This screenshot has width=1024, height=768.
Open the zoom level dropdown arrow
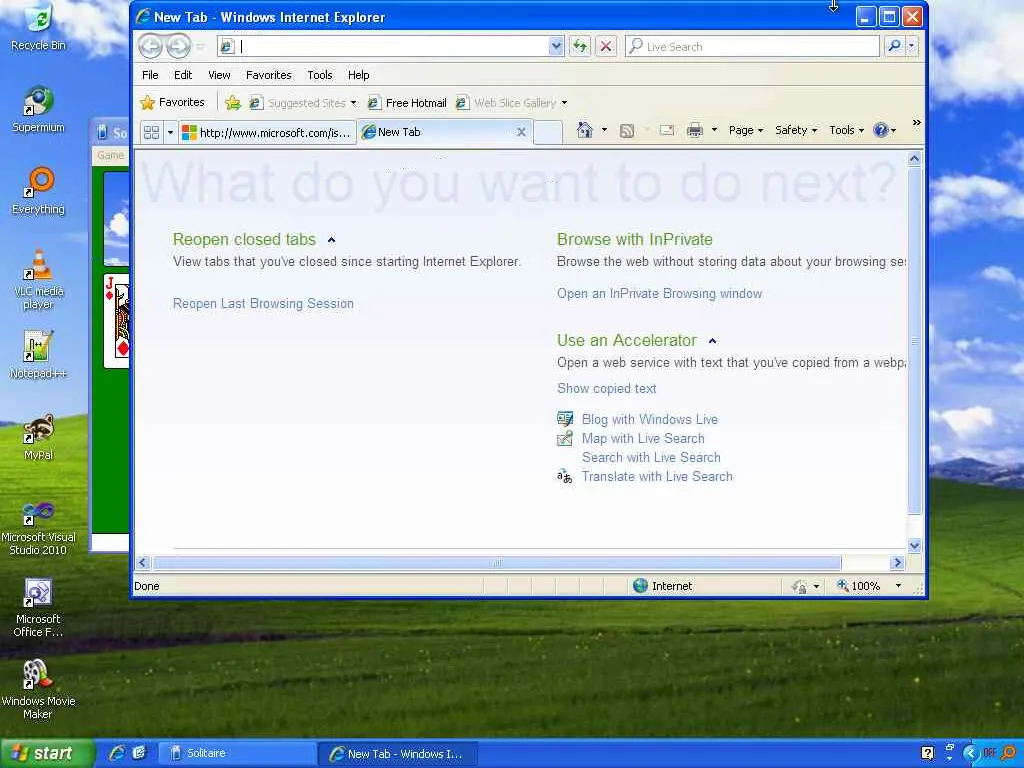(899, 586)
